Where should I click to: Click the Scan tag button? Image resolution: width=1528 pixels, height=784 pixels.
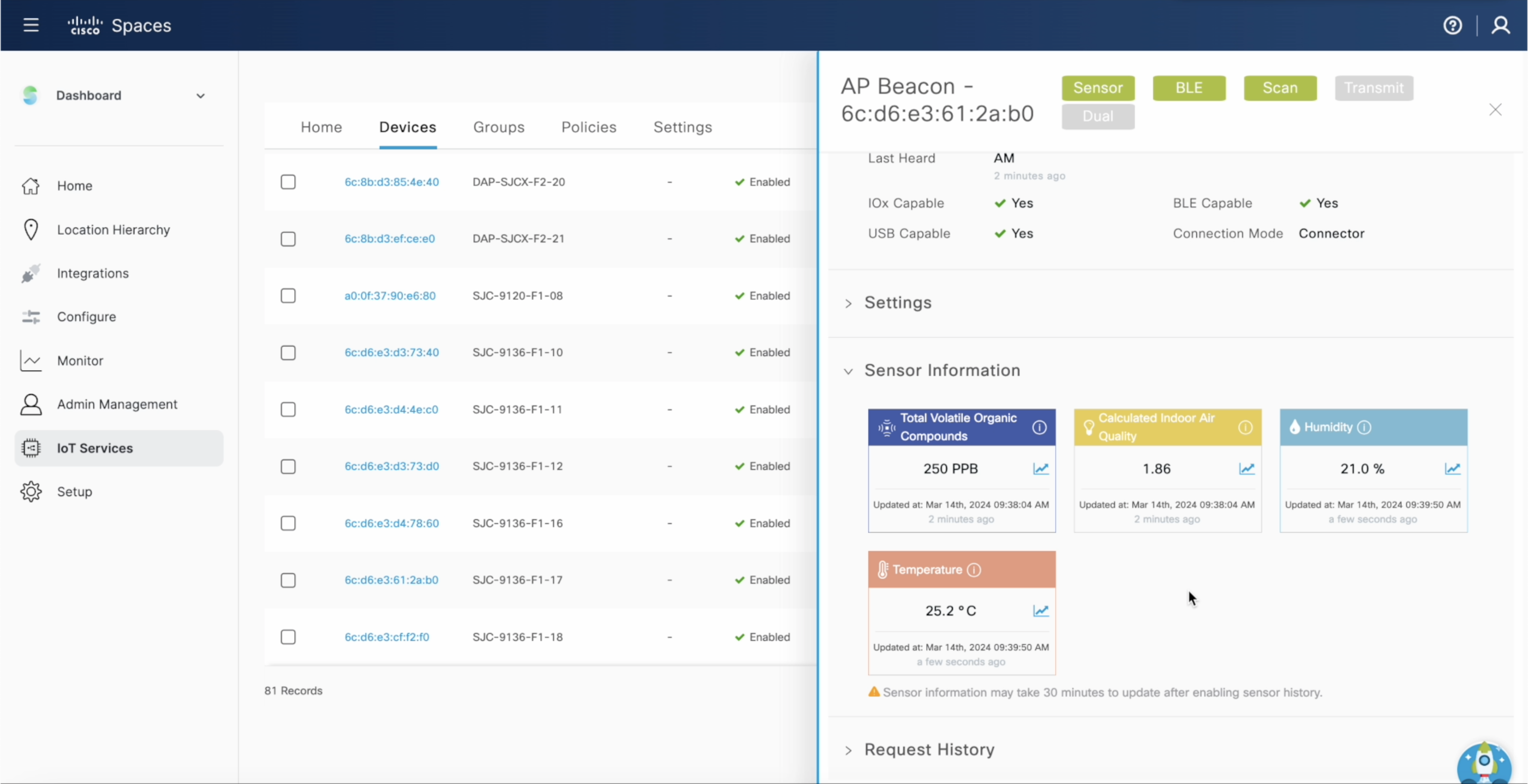pos(1279,88)
